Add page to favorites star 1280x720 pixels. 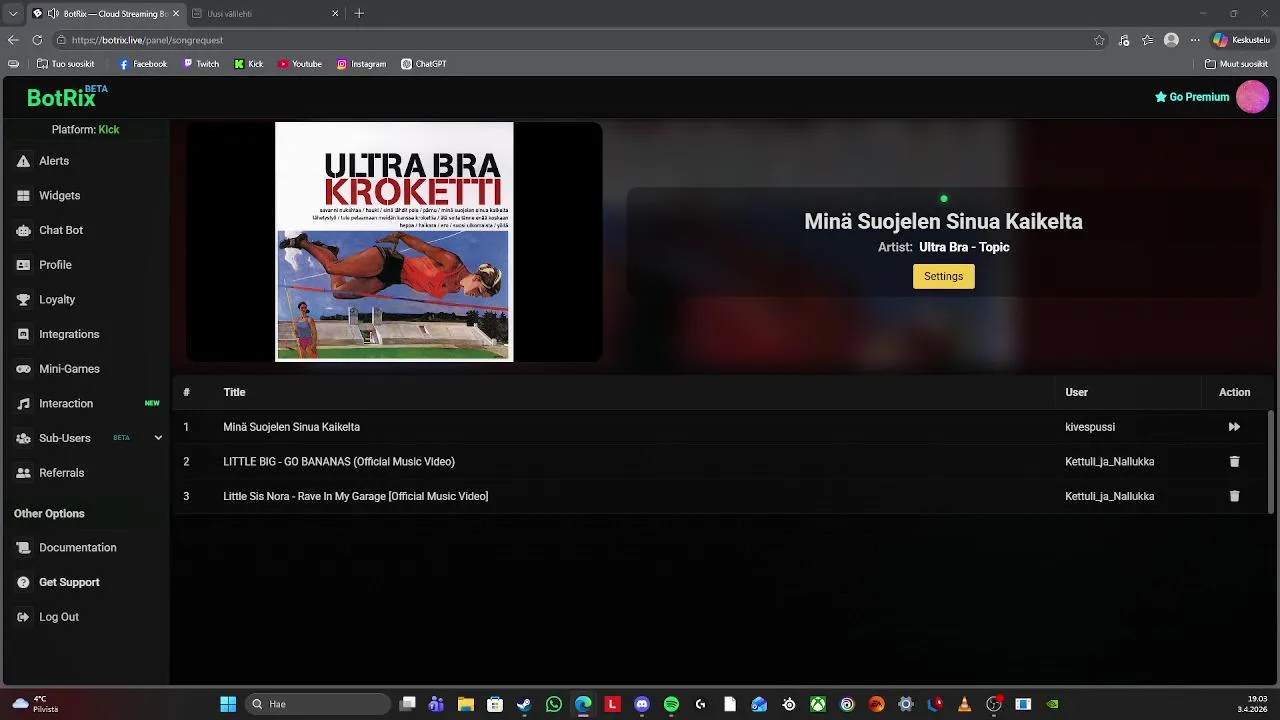pos(1099,40)
